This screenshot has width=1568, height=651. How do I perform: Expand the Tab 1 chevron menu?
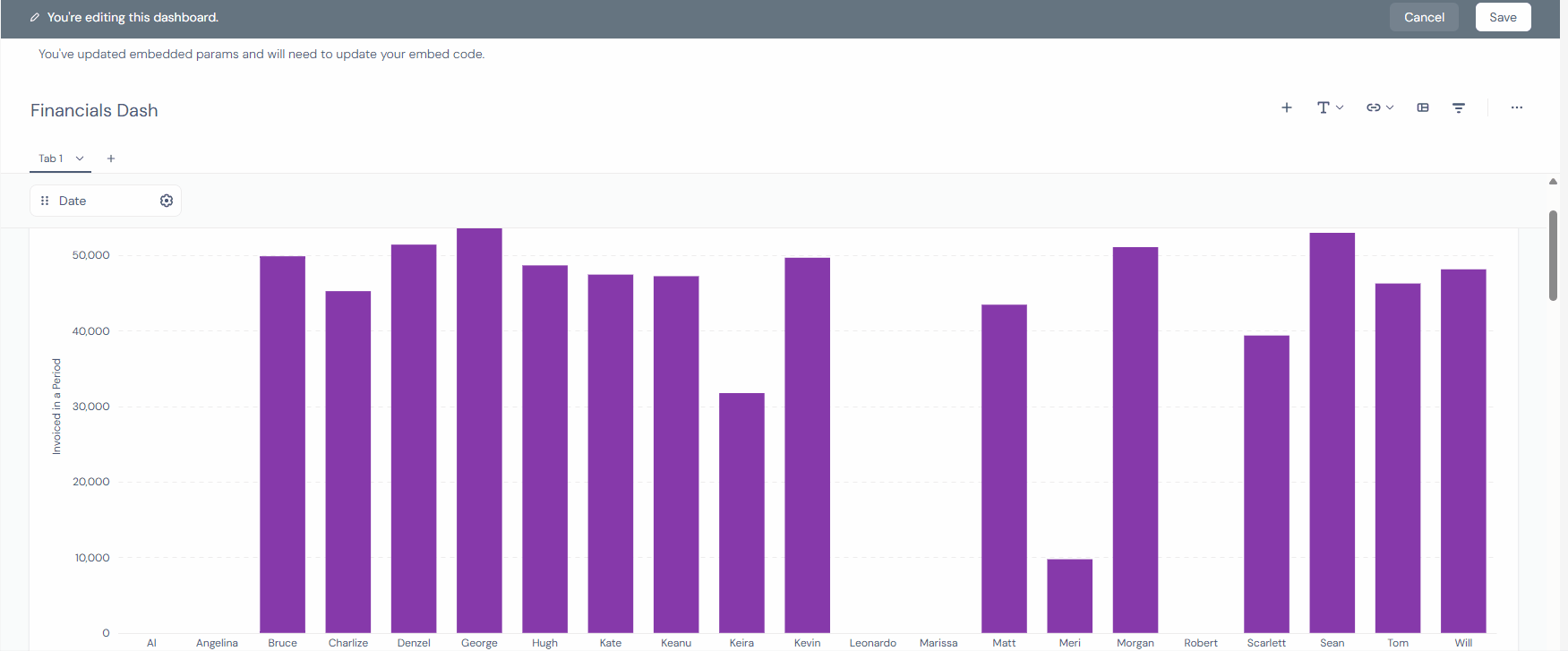click(x=80, y=158)
